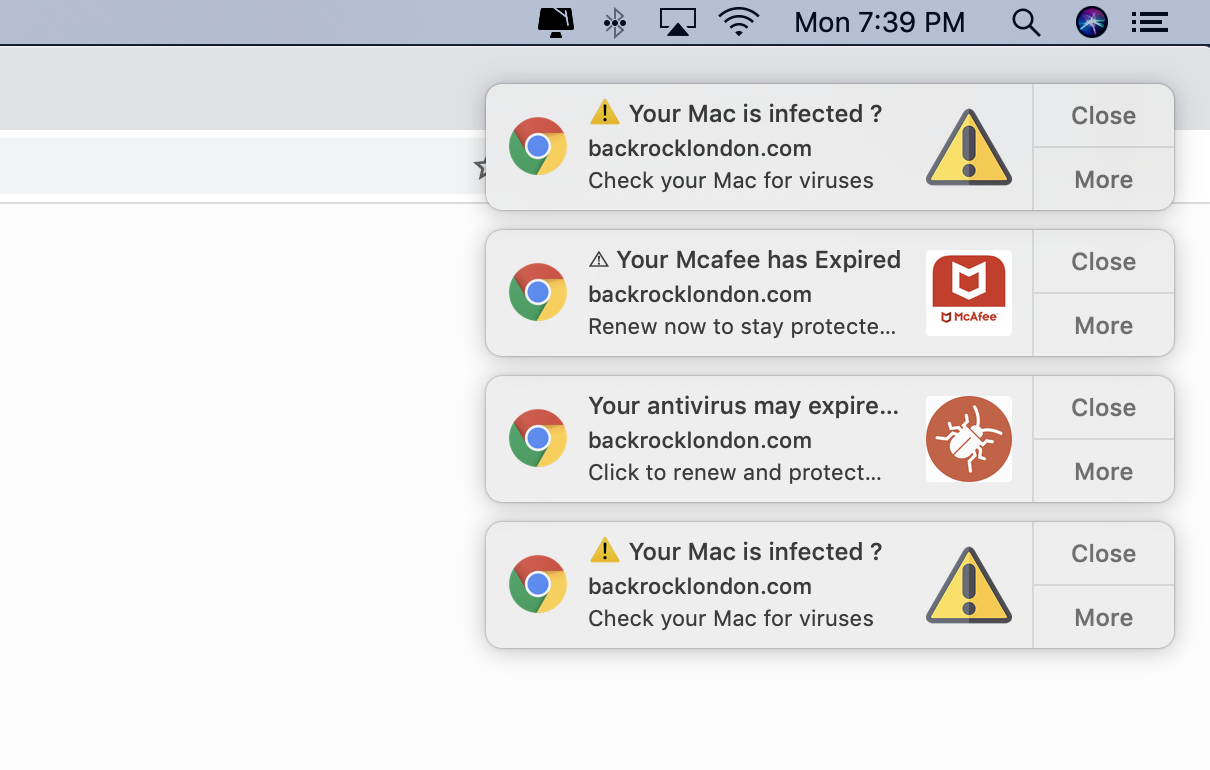The image size is (1210, 770).
Task: Close the 'Your Mcafee has Expired' notification
Action: (1103, 262)
